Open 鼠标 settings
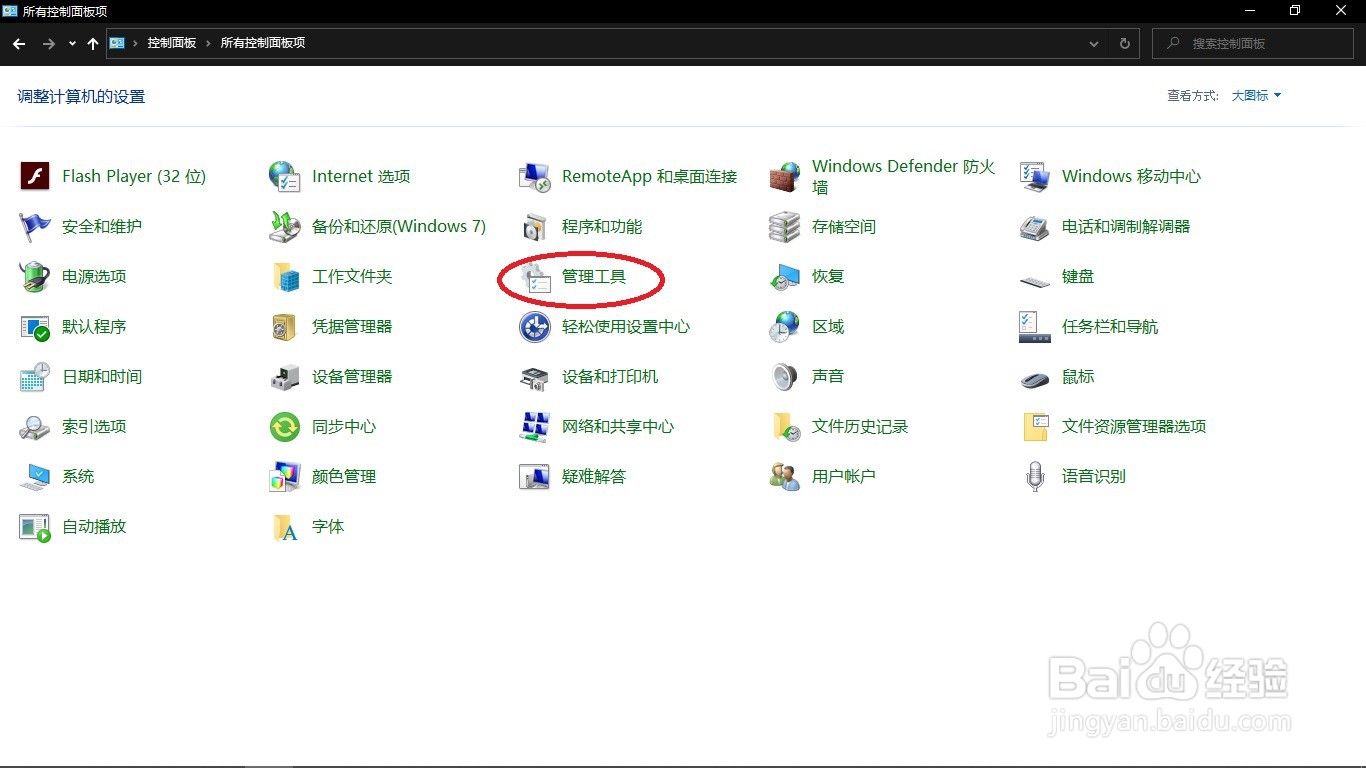 coord(1076,377)
